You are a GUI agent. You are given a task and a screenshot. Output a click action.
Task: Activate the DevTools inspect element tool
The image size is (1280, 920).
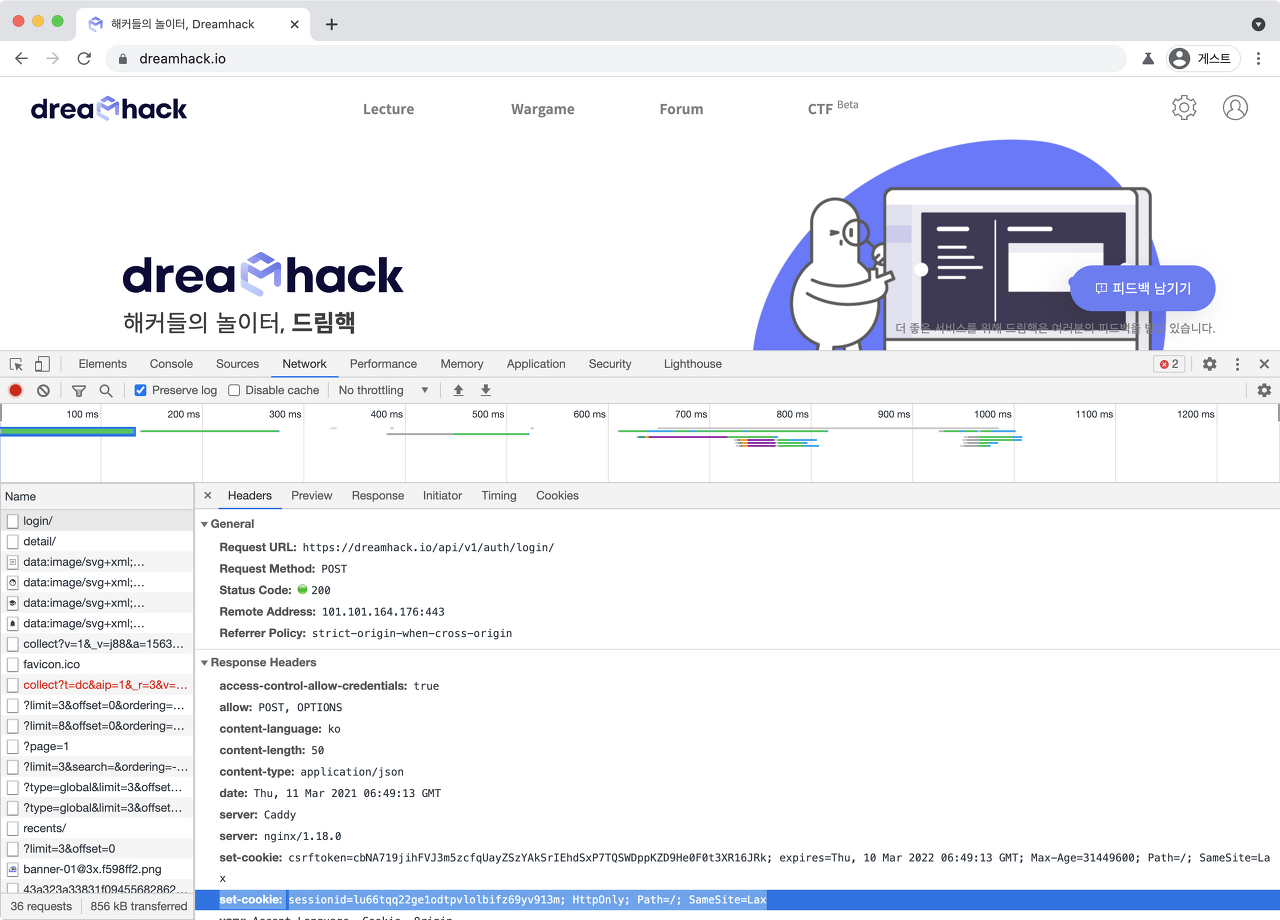click(16, 364)
